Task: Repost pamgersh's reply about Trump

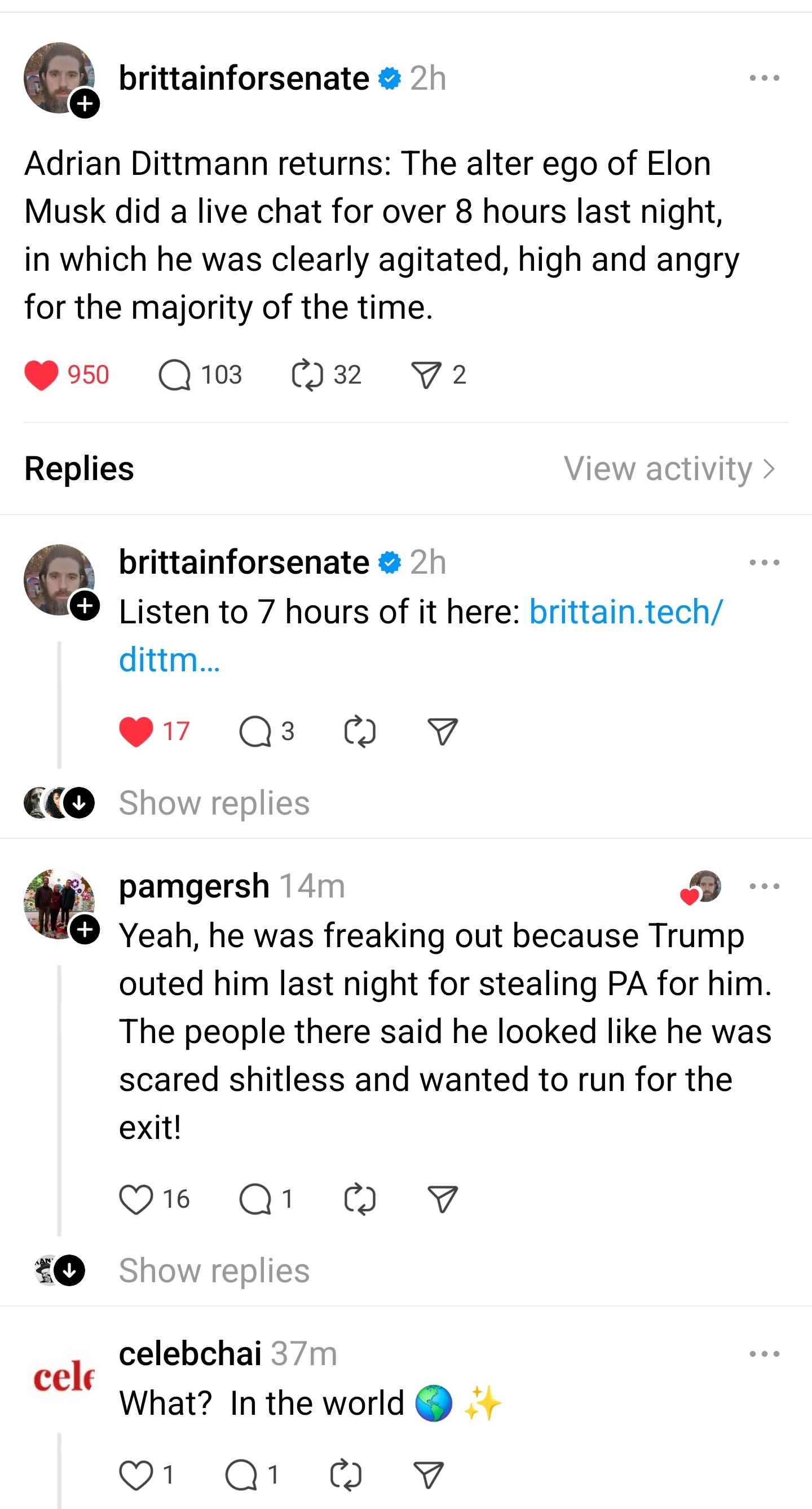Action: pos(359,1198)
